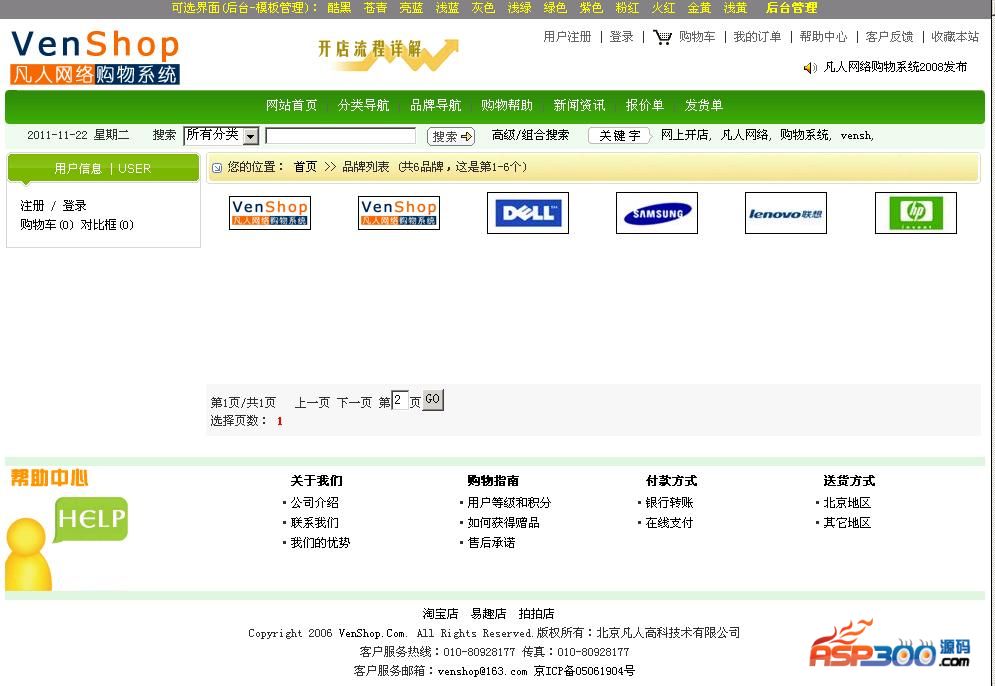Open the Dell brand logo

pyautogui.click(x=528, y=213)
